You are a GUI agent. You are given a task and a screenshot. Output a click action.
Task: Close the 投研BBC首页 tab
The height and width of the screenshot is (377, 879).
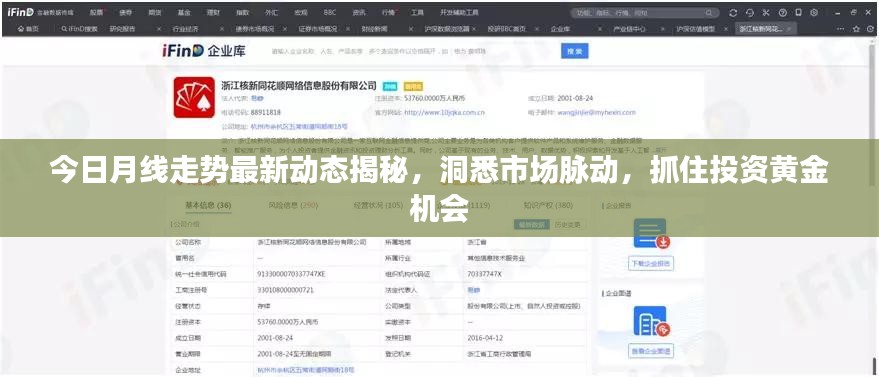(536, 29)
